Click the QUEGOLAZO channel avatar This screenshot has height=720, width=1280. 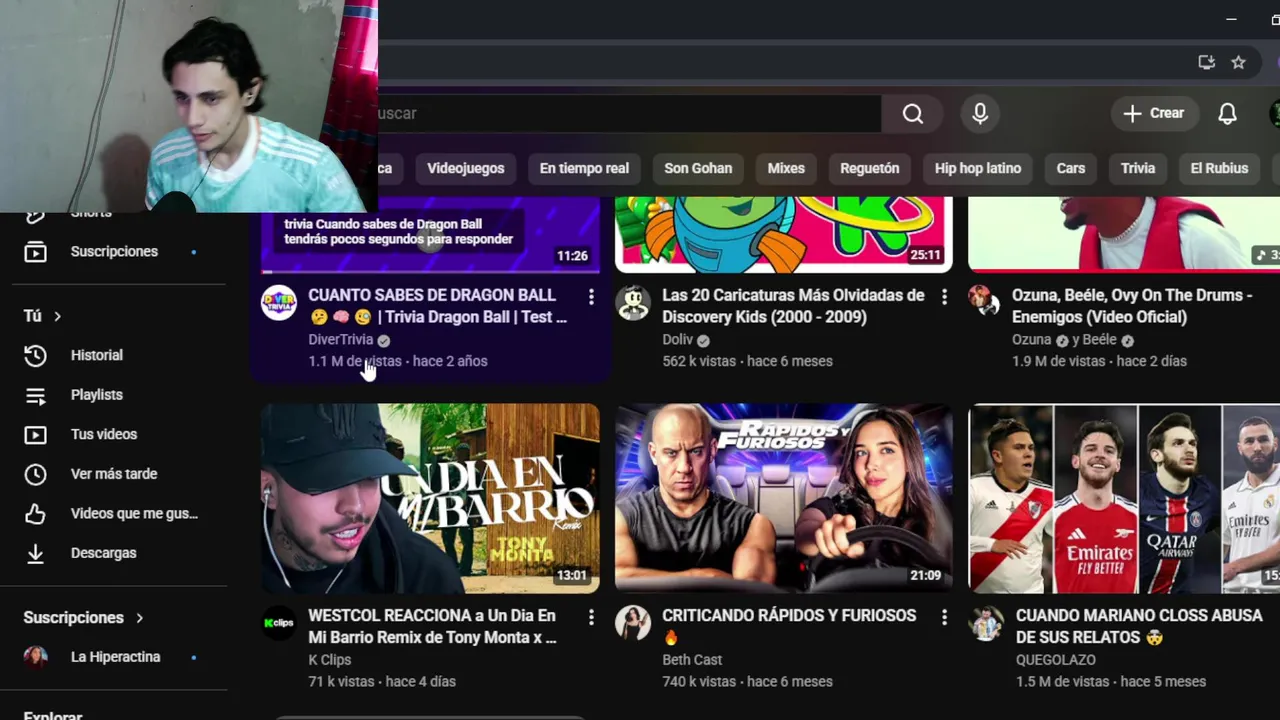[x=986, y=623]
